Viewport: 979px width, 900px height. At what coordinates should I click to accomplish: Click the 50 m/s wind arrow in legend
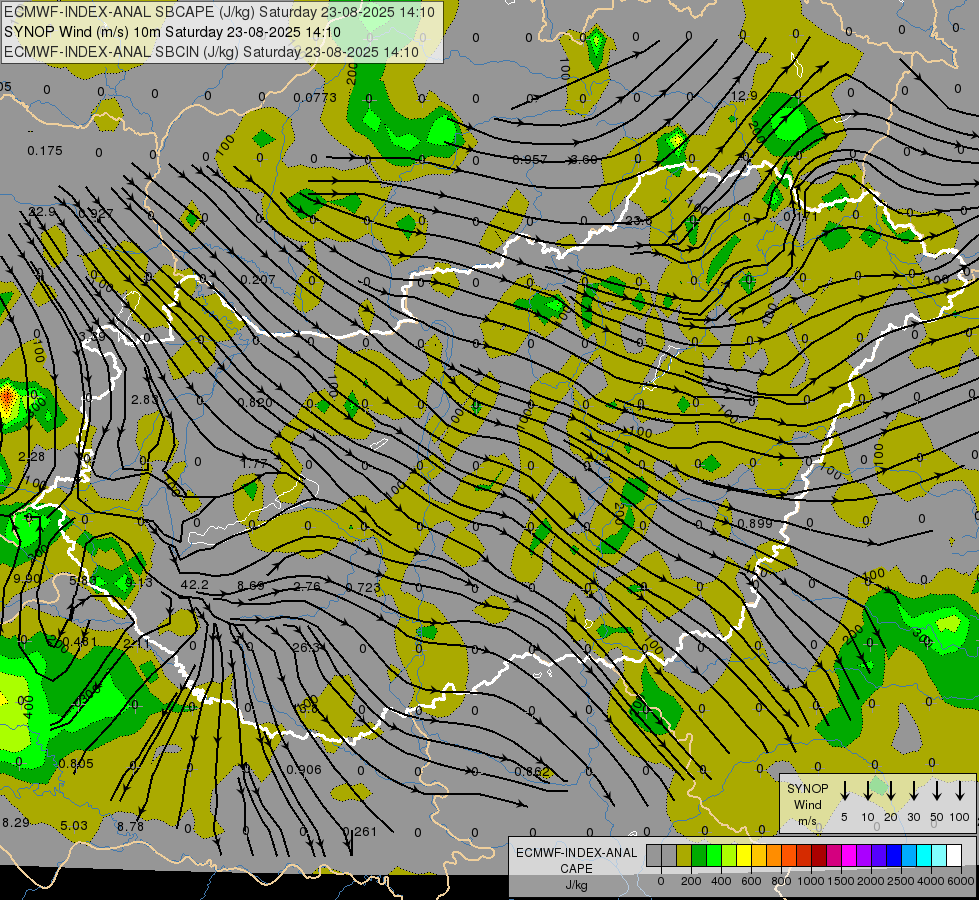pyautogui.click(x=937, y=791)
